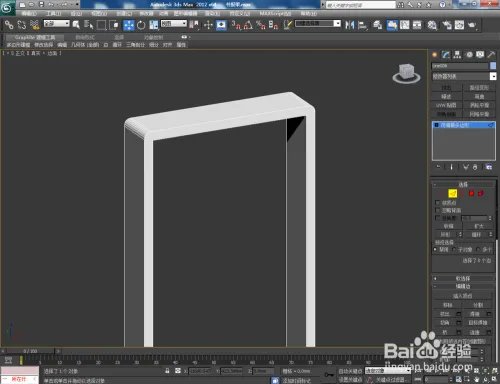Screen dimensions: 500x384
Task: Enable the 忽略背面 checkbox
Action: point(438,210)
